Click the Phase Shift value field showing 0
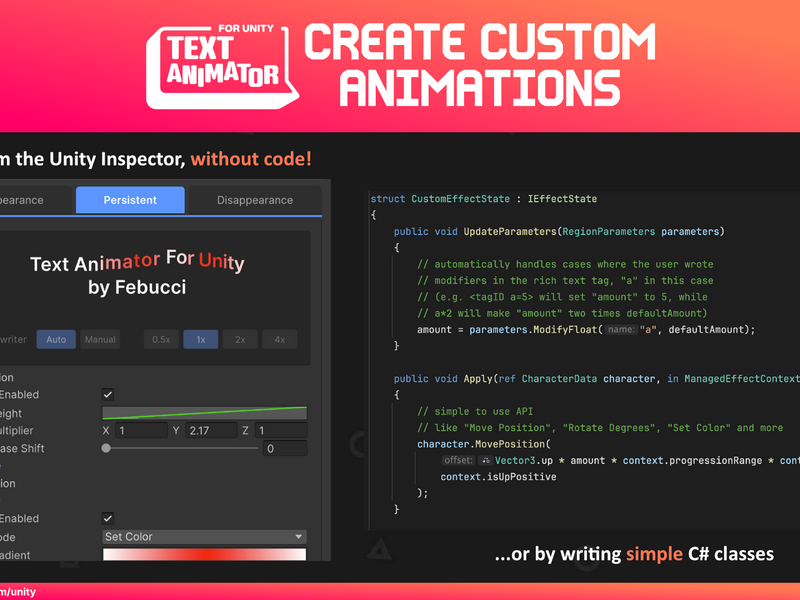This screenshot has width=800, height=600. pos(285,448)
